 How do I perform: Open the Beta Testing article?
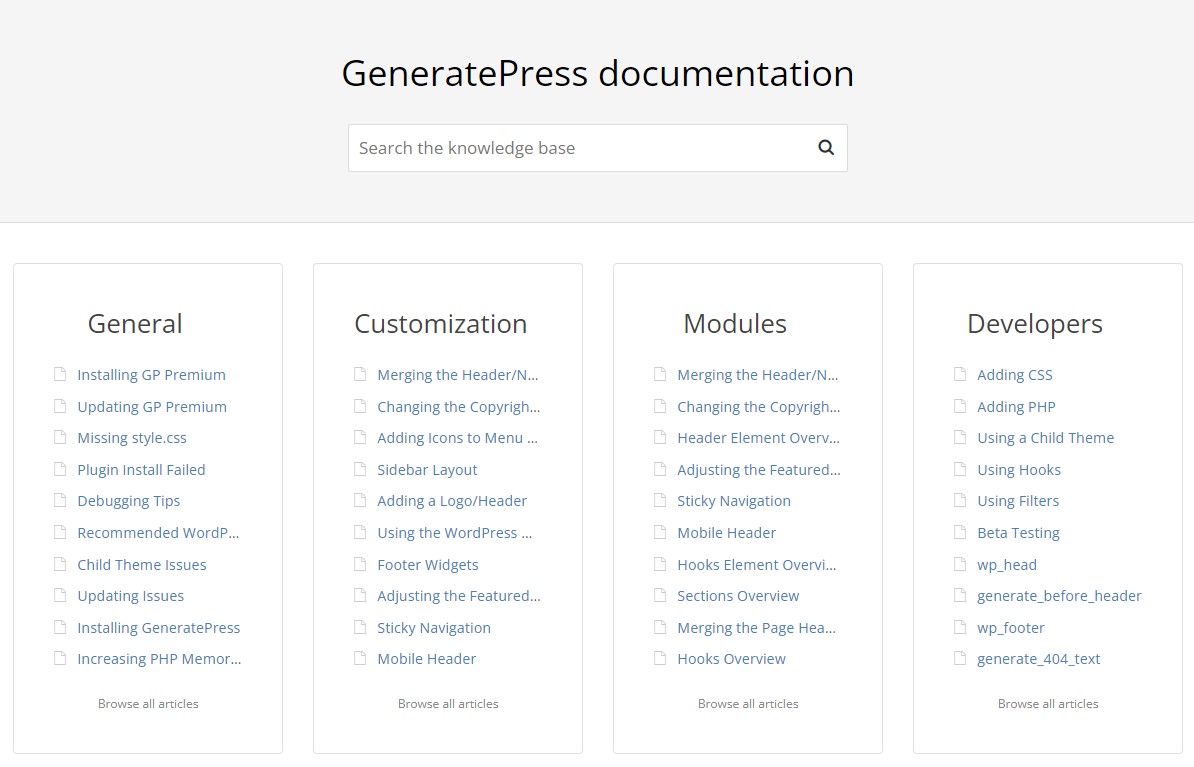tap(1018, 533)
